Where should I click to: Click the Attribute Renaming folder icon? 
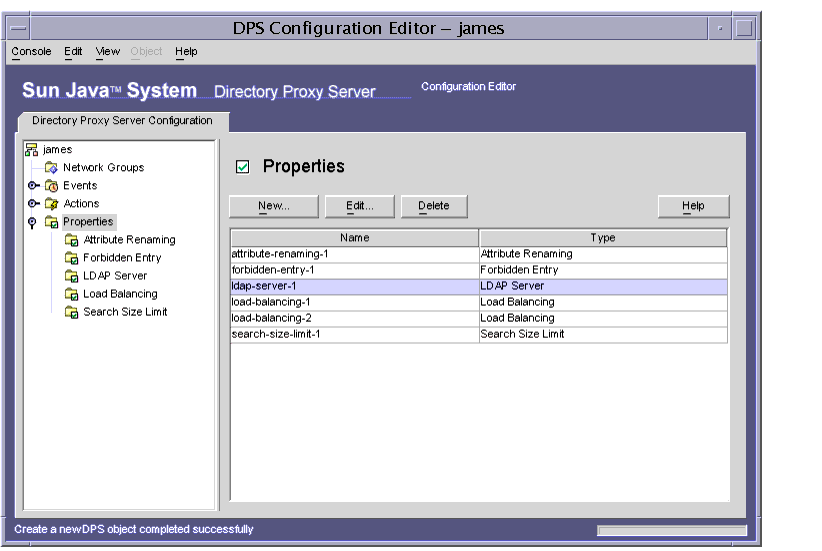tap(71, 240)
